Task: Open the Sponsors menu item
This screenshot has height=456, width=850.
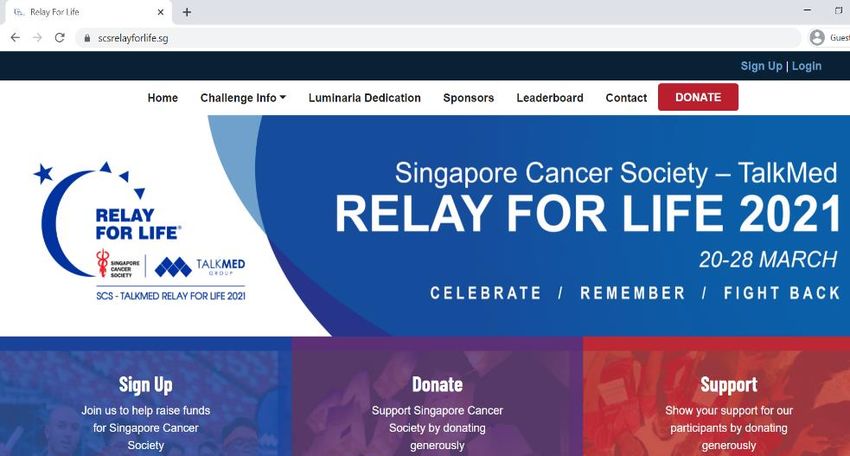Action: click(x=468, y=98)
